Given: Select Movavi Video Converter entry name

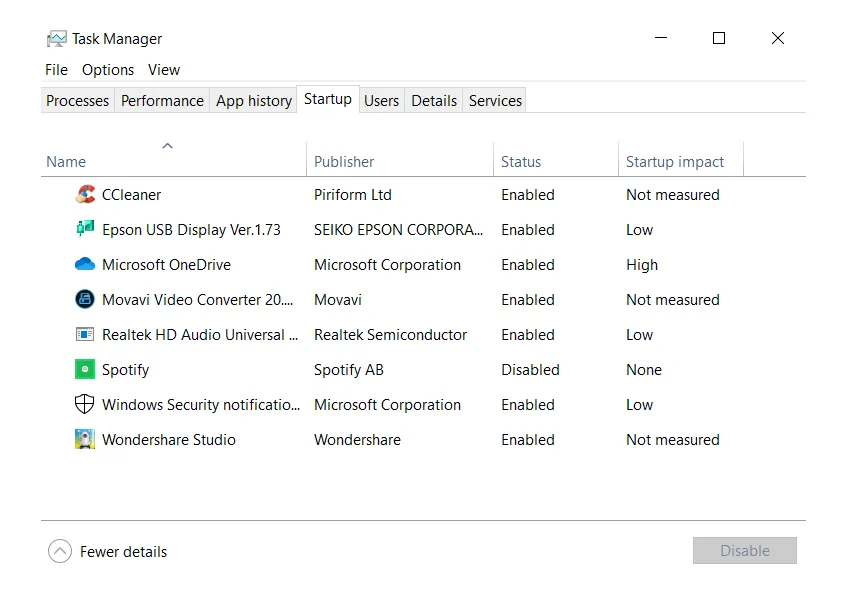Looking at the screenshot, I should coord(197,300).
